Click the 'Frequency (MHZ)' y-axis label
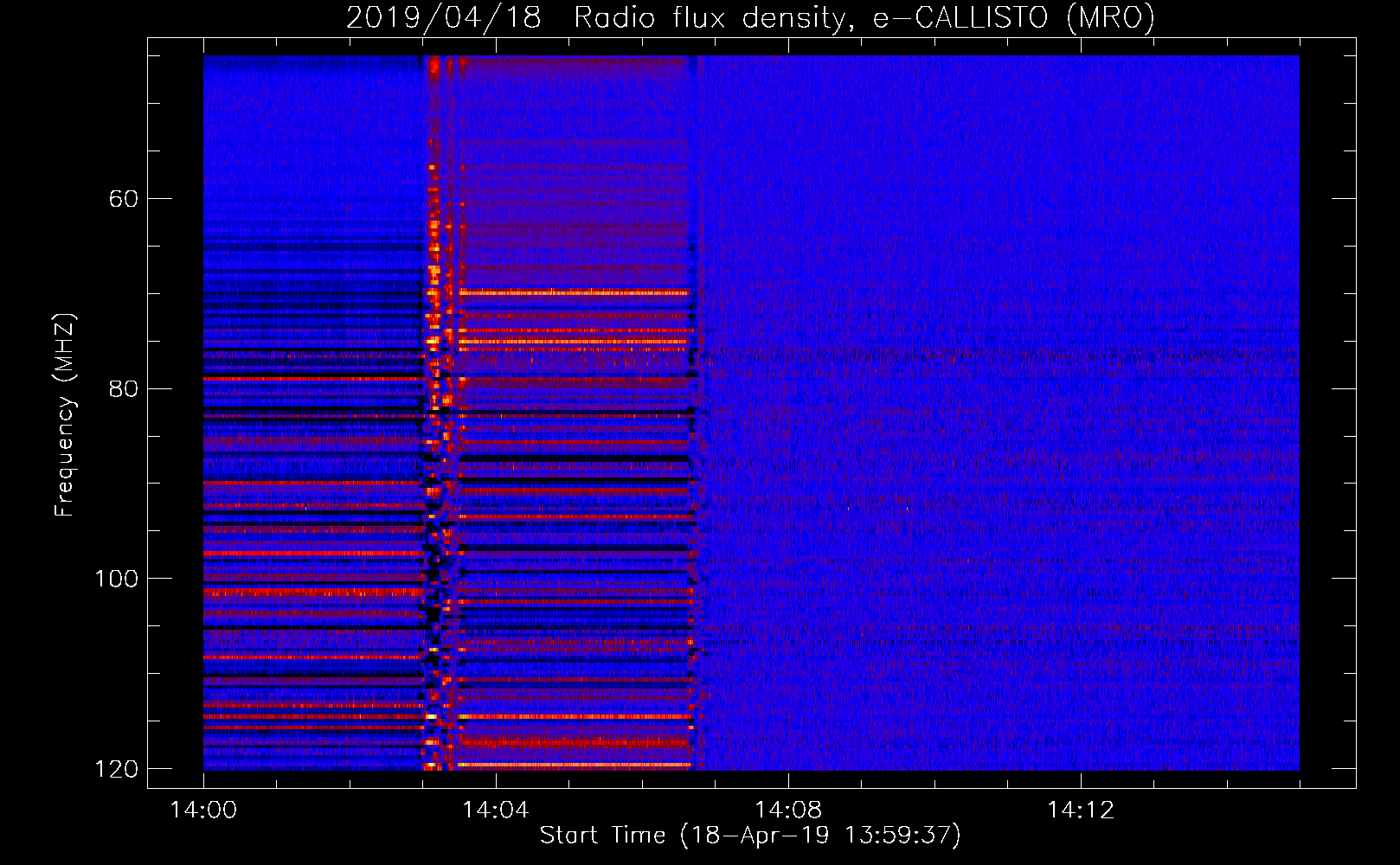Screen dimensions: 1400x865 point(65,415)
